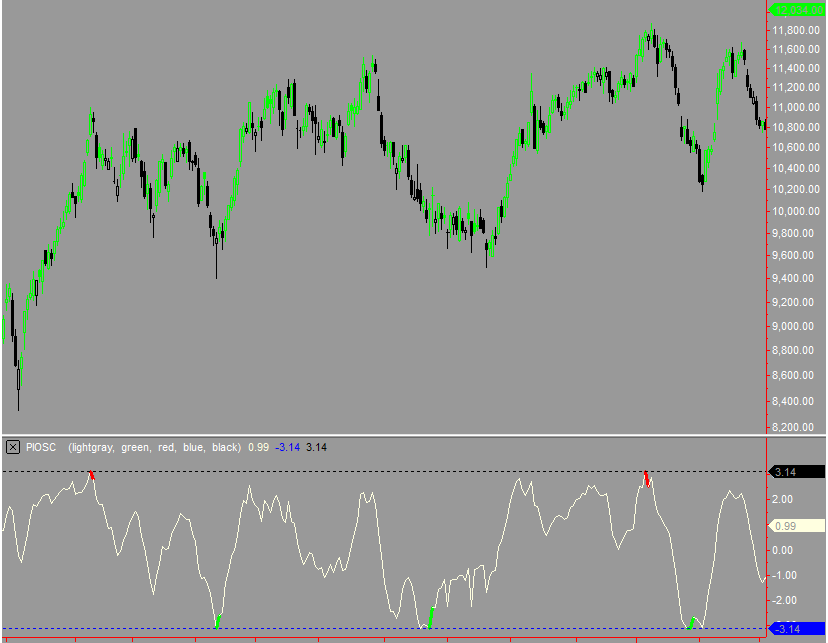
Task: Click the divider between price and oscillator panes
Action: coord(400,435)
